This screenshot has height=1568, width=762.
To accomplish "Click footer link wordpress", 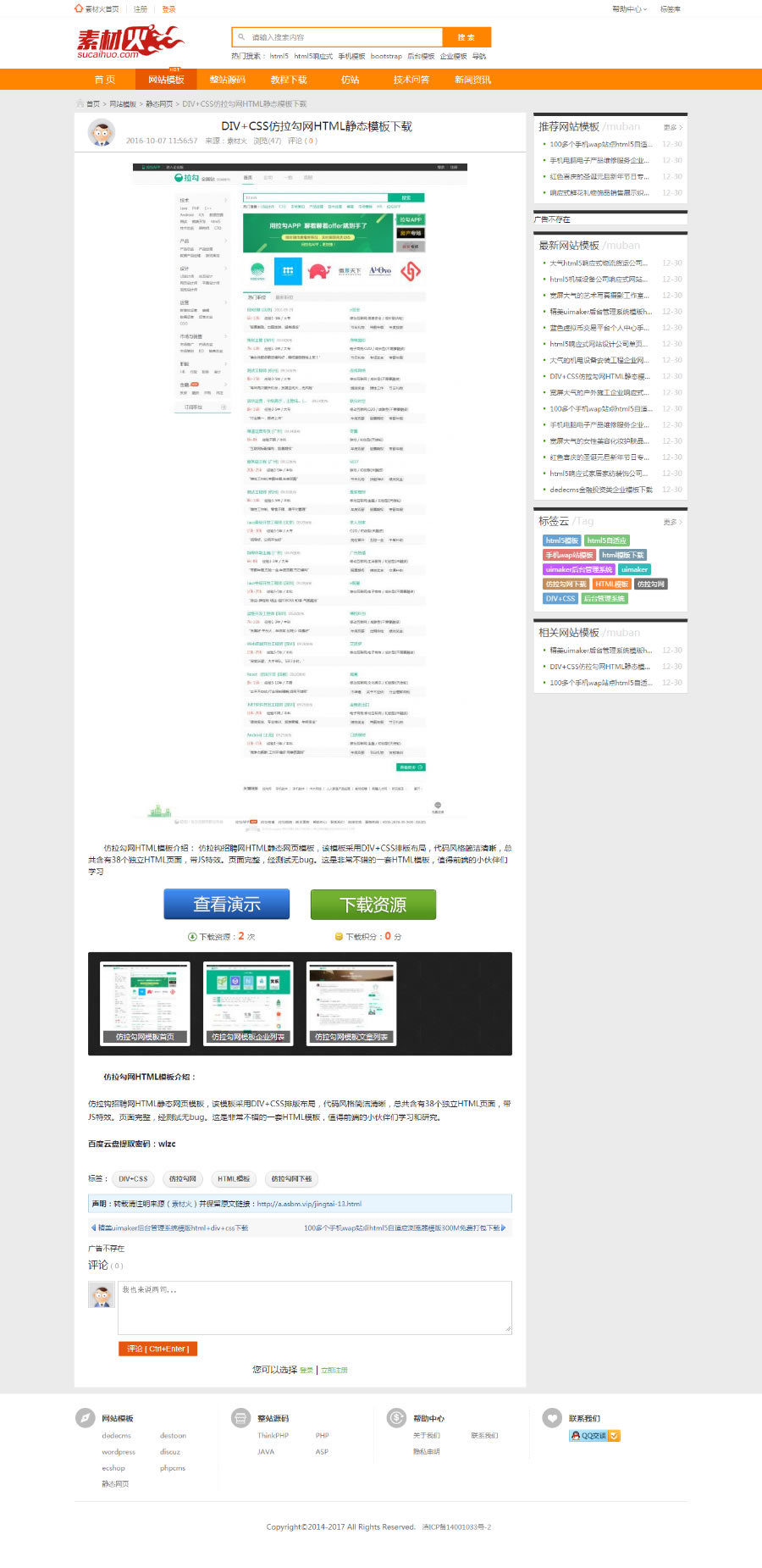I will point(119,1452).
